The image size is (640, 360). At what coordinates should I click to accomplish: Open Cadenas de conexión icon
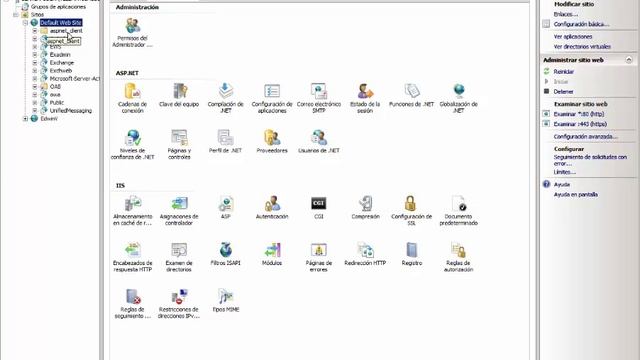coord(132,91)
